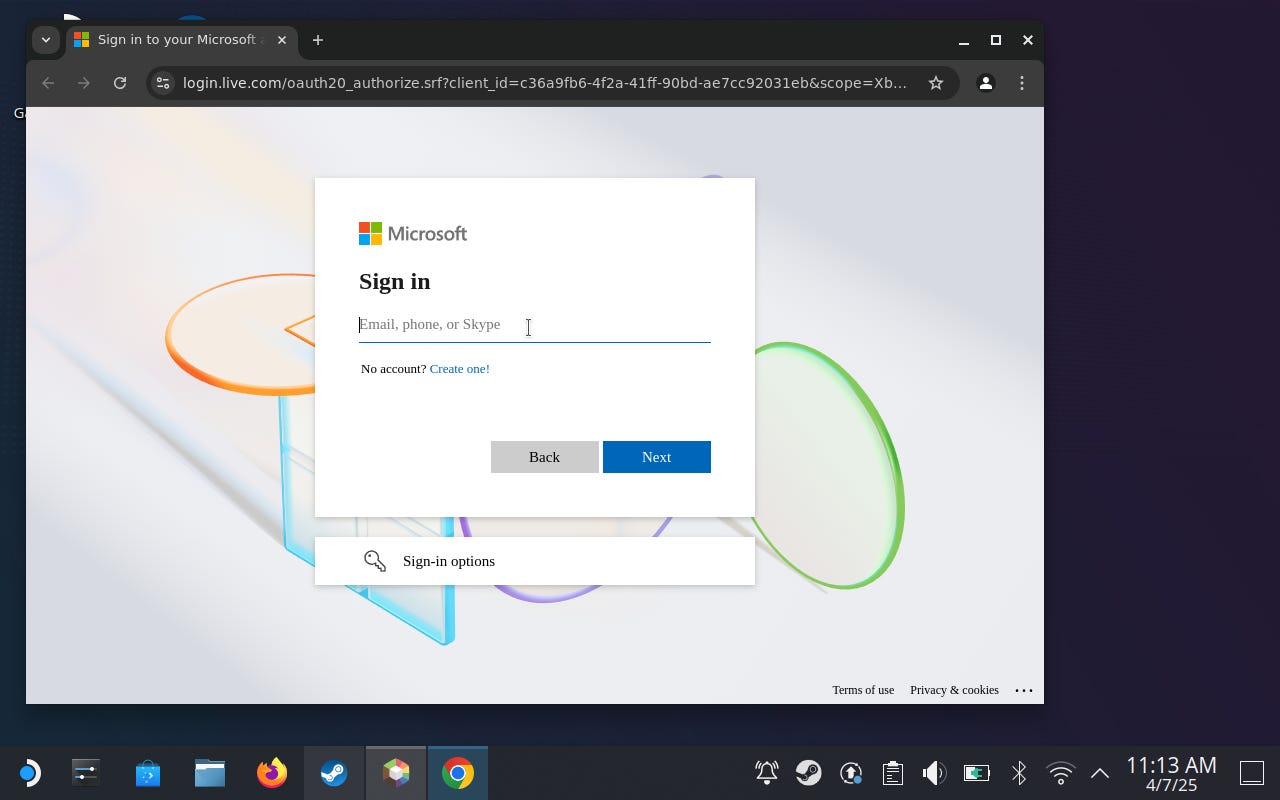
Task: Open Sign-in options
Action: (x=535, y=561)
